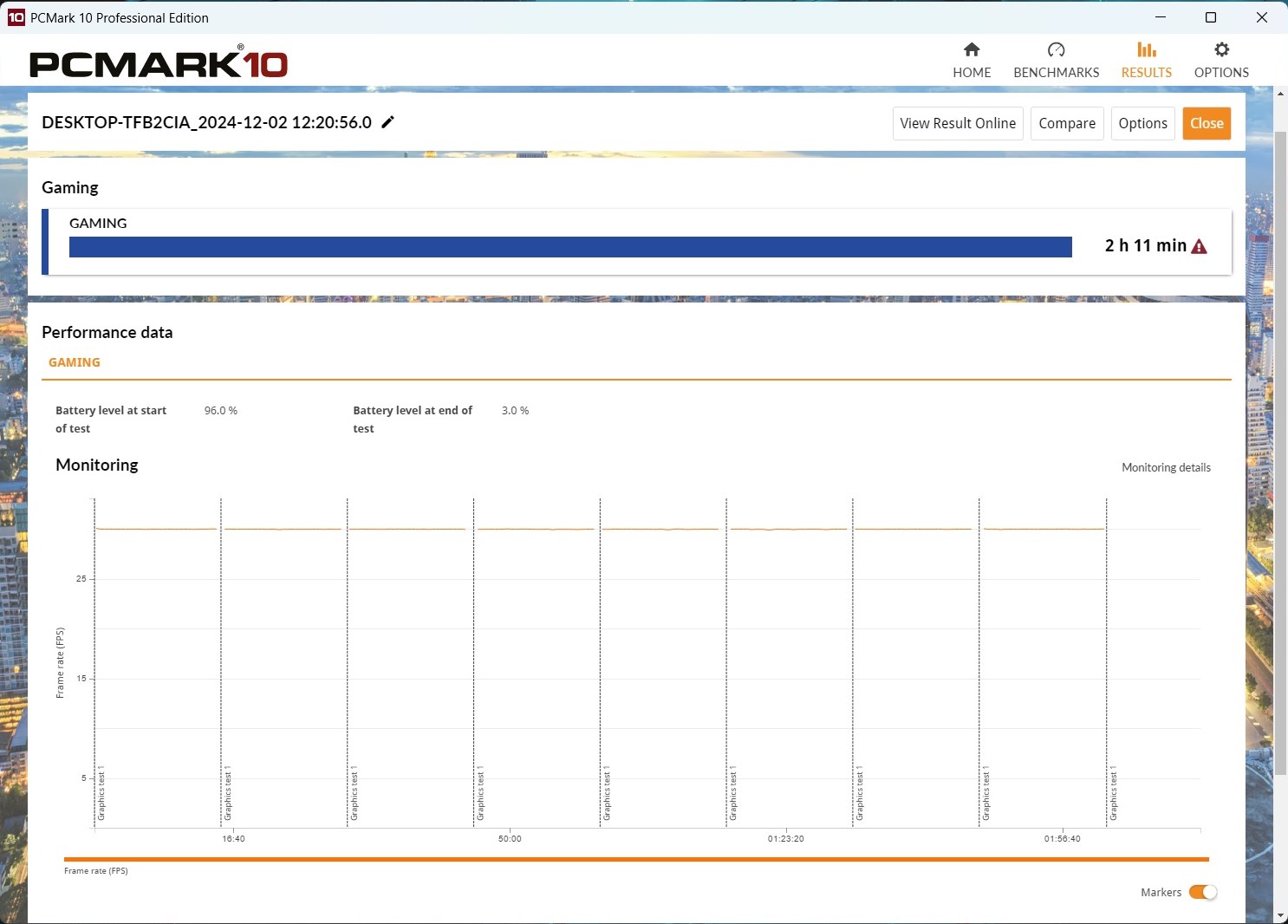Screen dimensions: 1288x924
Task: Select the GAMING performance data tab
Action: point(75,362)
